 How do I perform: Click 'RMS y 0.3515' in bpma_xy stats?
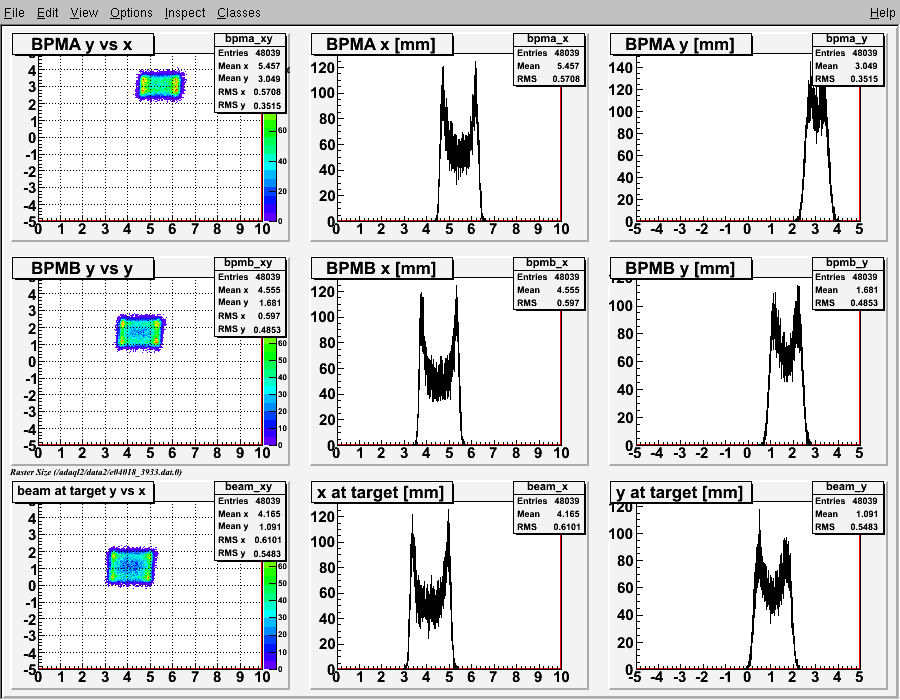click(x=249, y=106)
